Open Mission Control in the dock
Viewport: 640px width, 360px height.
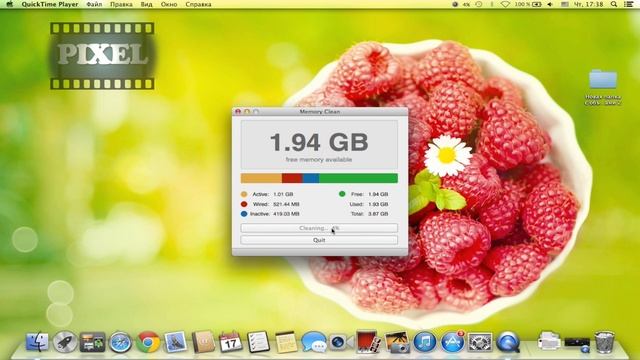pos(92,342)
